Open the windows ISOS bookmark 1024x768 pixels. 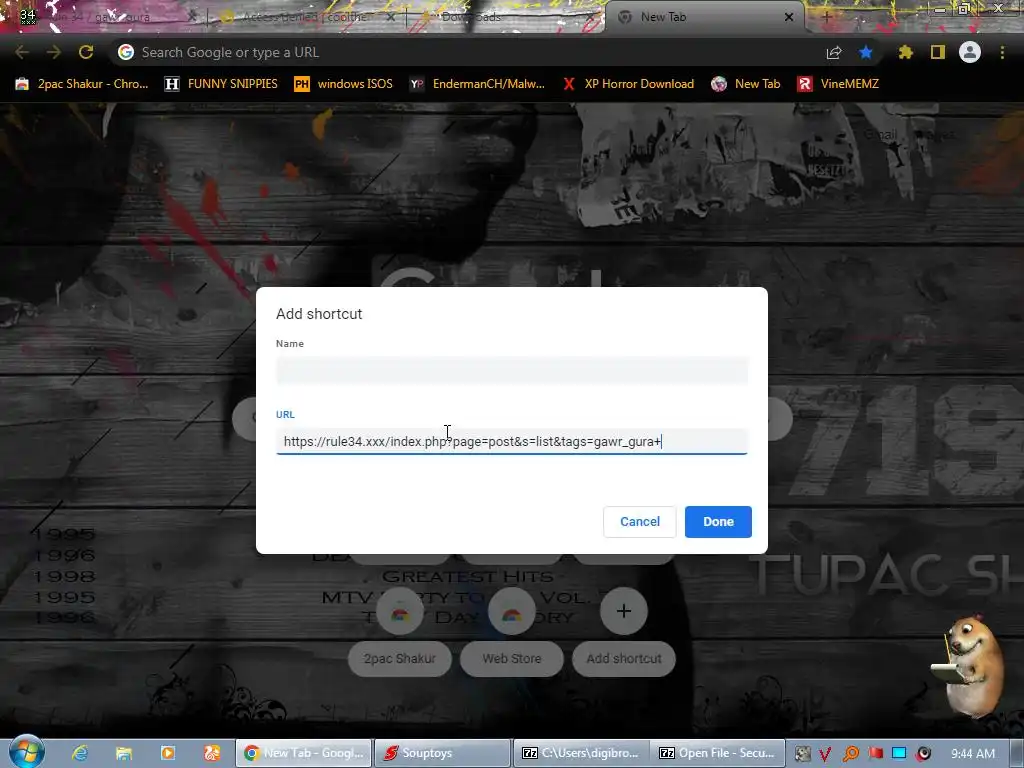pyautogui.click(x=344, y=84)
